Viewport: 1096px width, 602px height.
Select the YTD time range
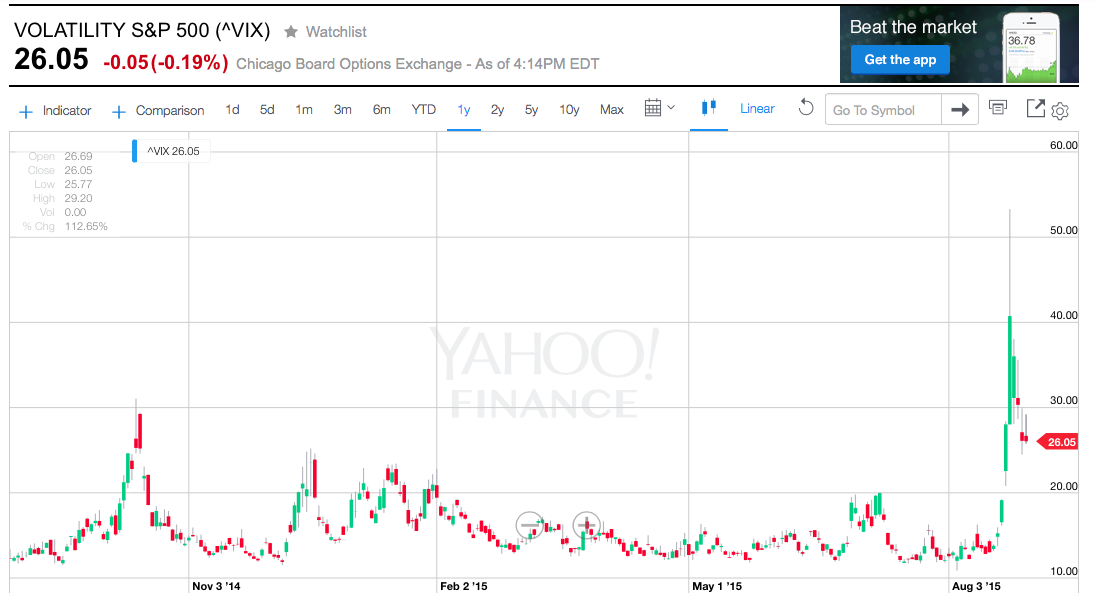[424, 110]
